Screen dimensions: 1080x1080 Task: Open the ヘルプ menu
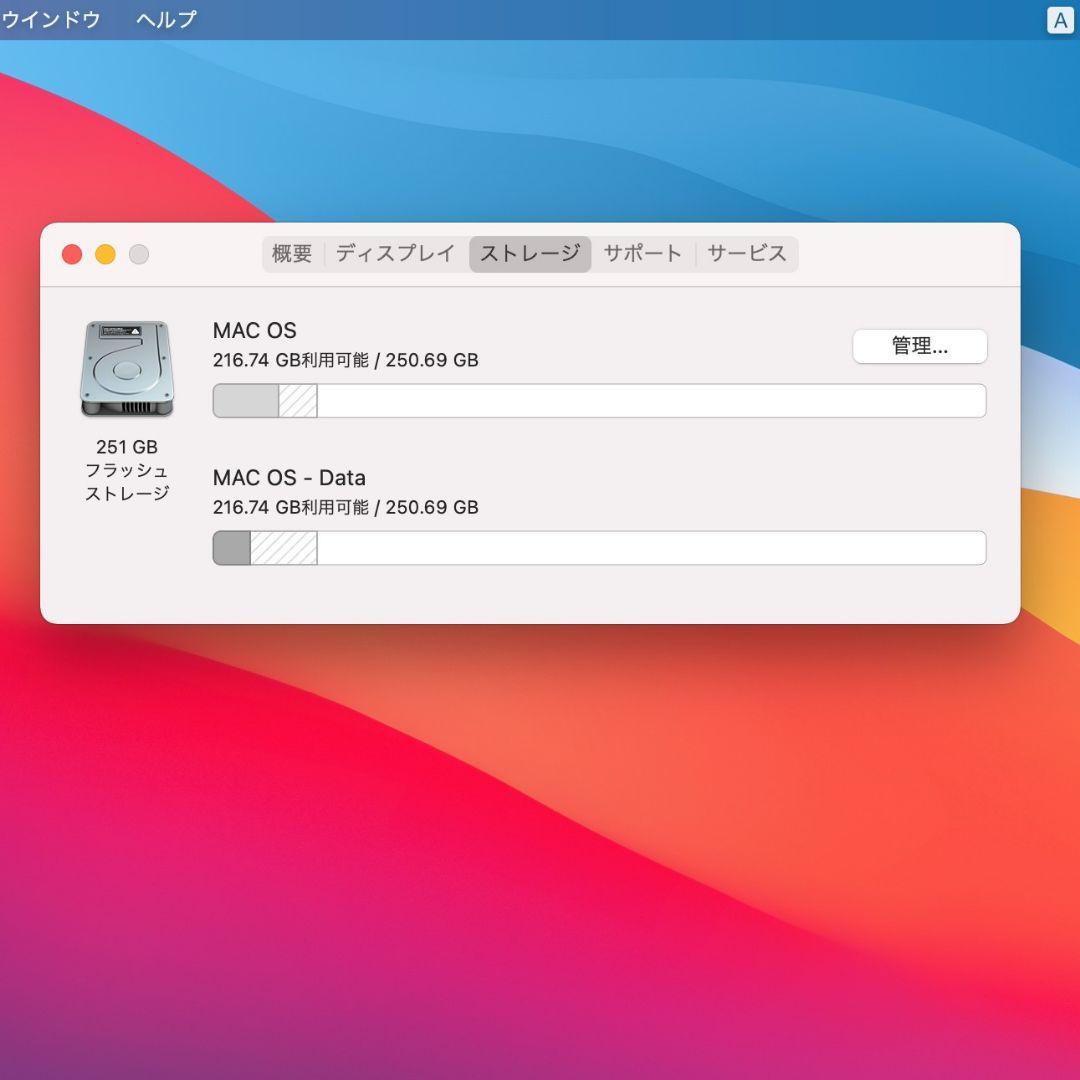[163, 19]
